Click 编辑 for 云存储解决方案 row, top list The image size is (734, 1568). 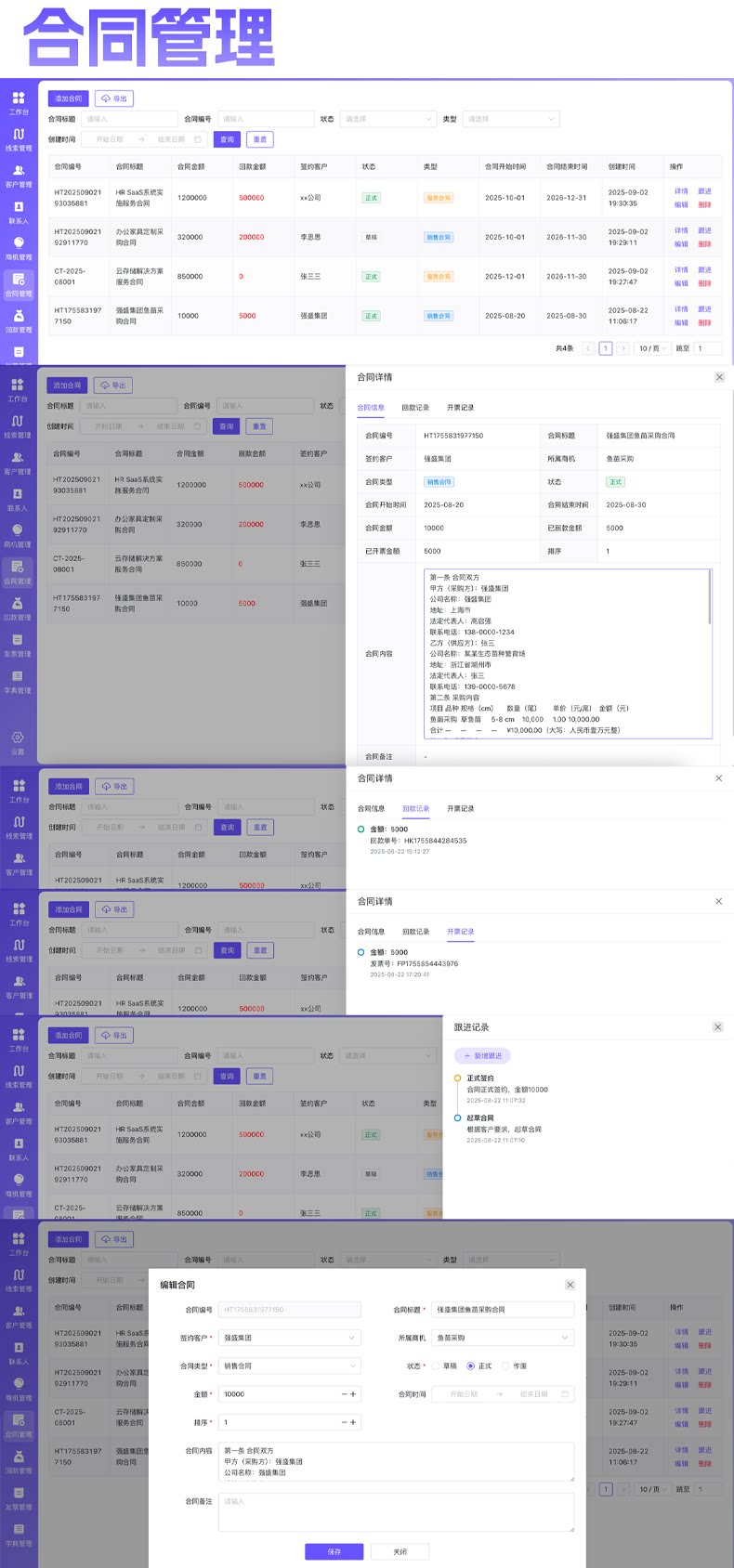coord(681,283)
